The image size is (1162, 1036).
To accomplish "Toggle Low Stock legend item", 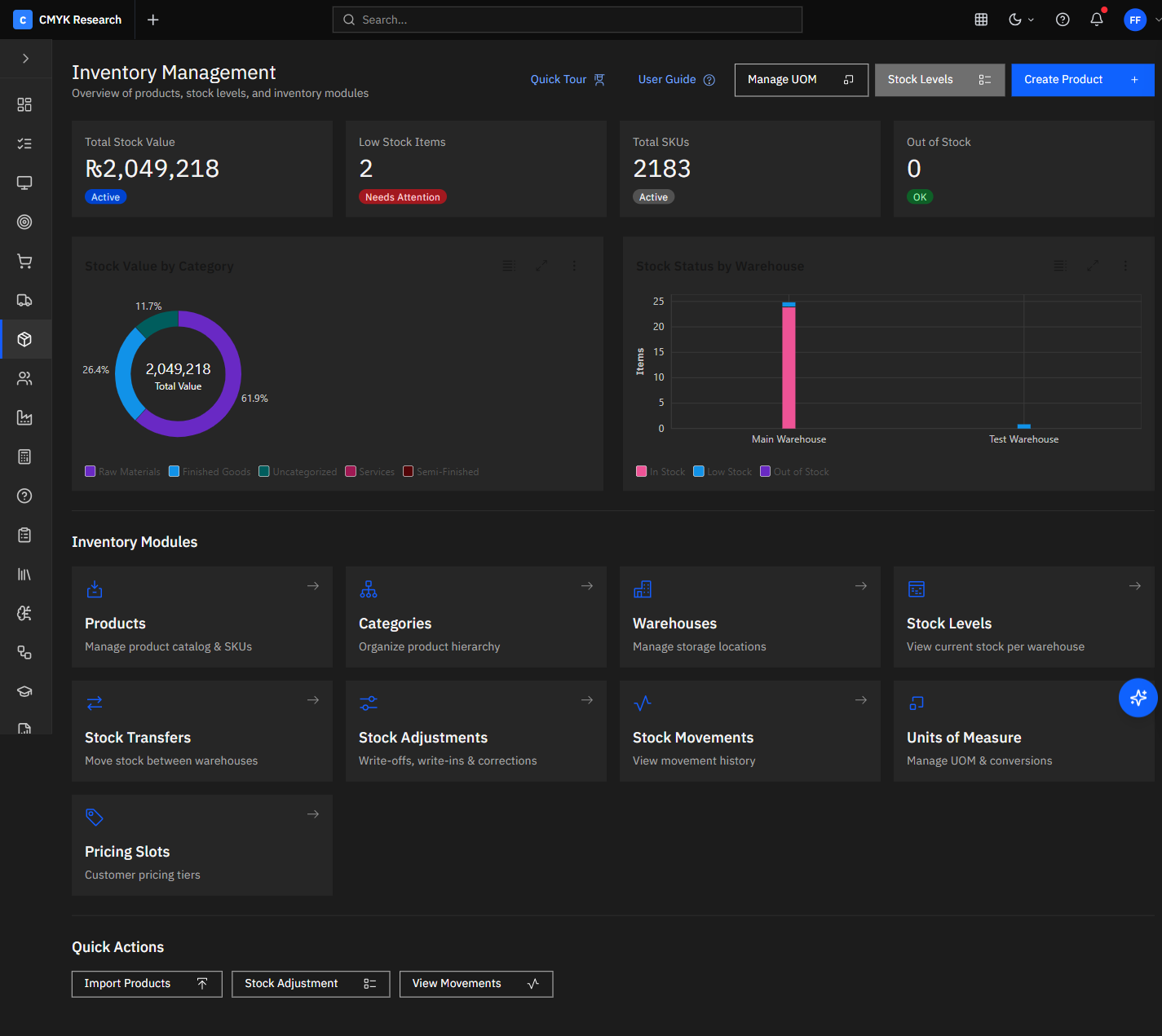I will [x=722, y=472].
